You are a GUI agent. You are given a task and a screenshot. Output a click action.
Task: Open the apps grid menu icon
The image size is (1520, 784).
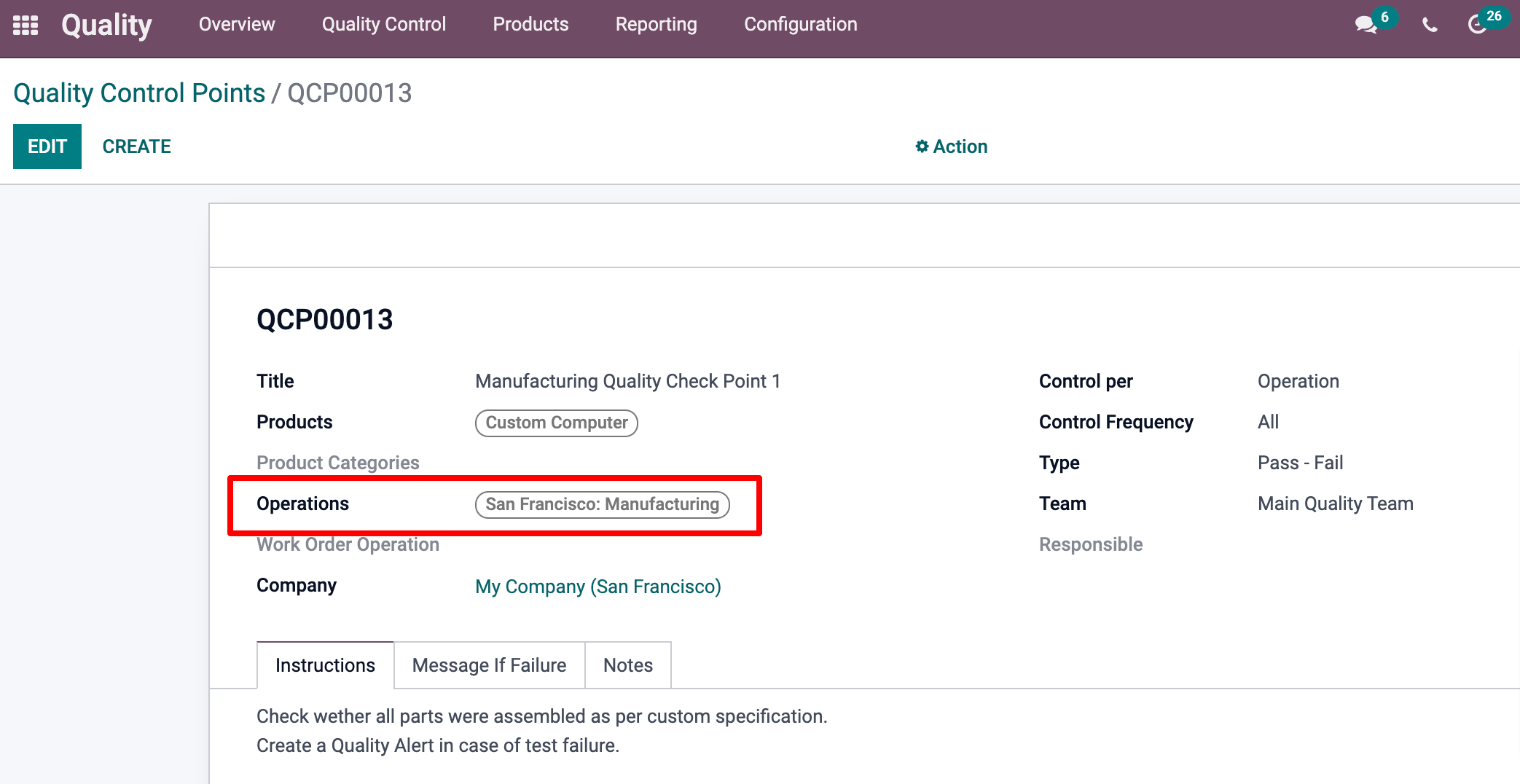point(26,26)
